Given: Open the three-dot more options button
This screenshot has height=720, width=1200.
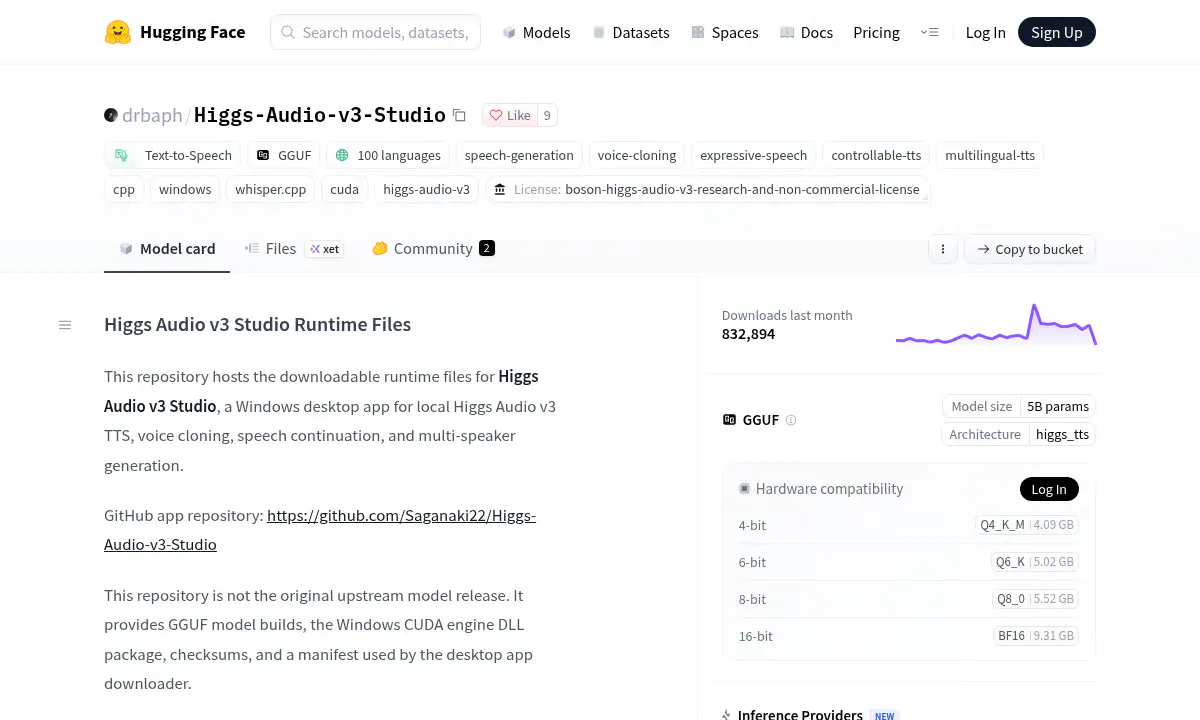Looking at the screenshot, I should [x=943, y=249].
